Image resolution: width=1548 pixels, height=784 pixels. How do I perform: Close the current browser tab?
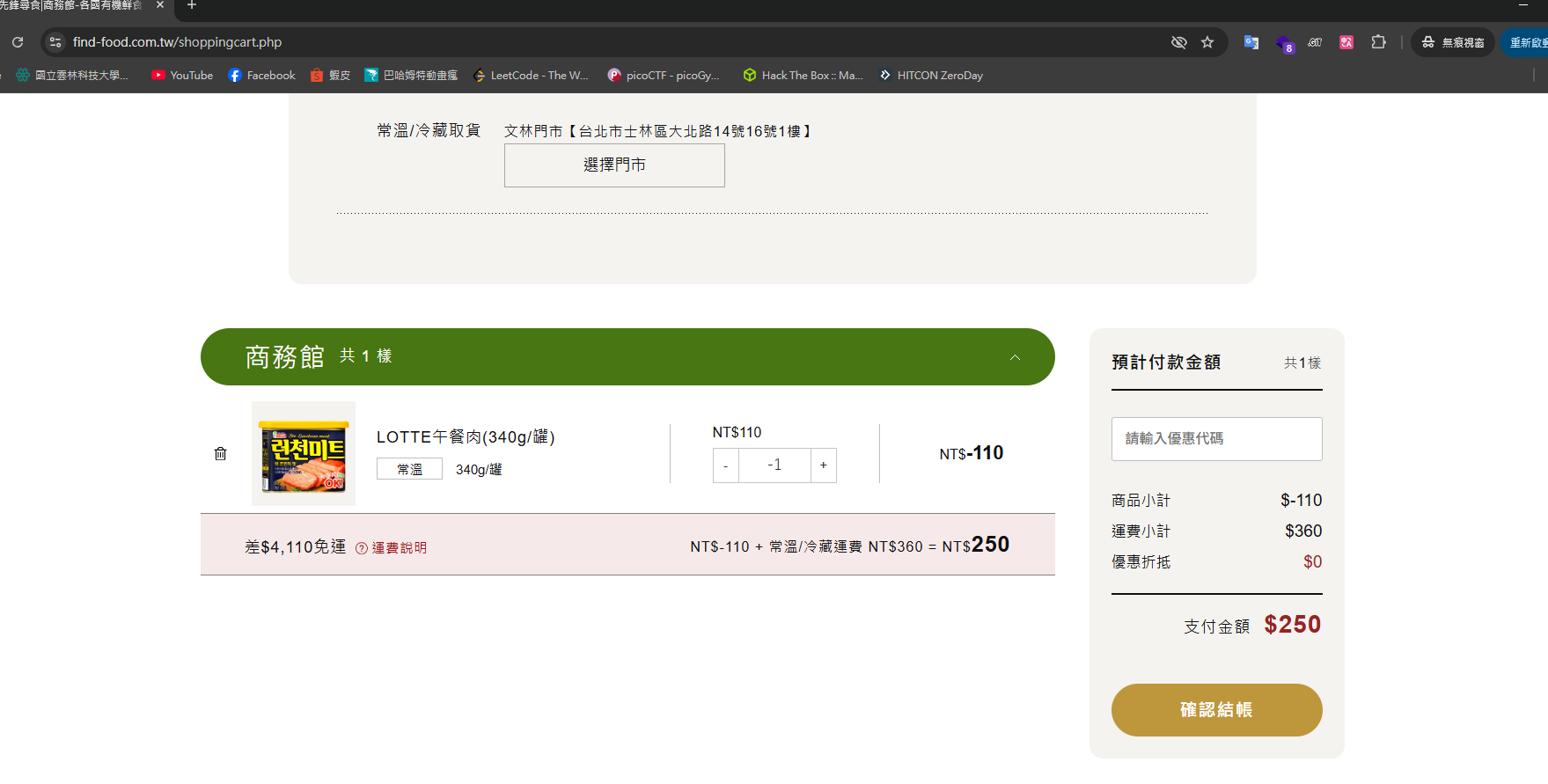click(x=160, y=5)
